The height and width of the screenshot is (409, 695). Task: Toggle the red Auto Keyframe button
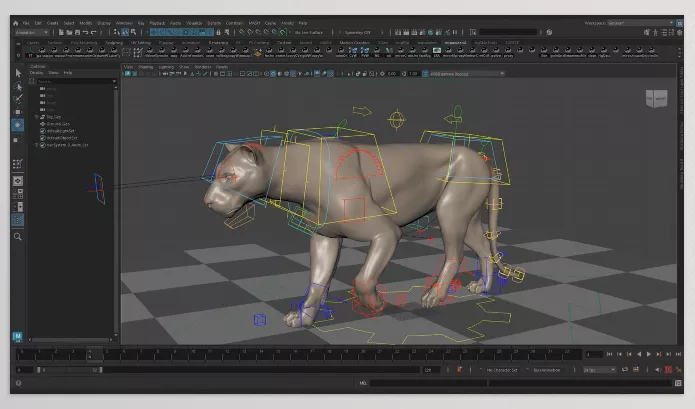pos(668,370)
